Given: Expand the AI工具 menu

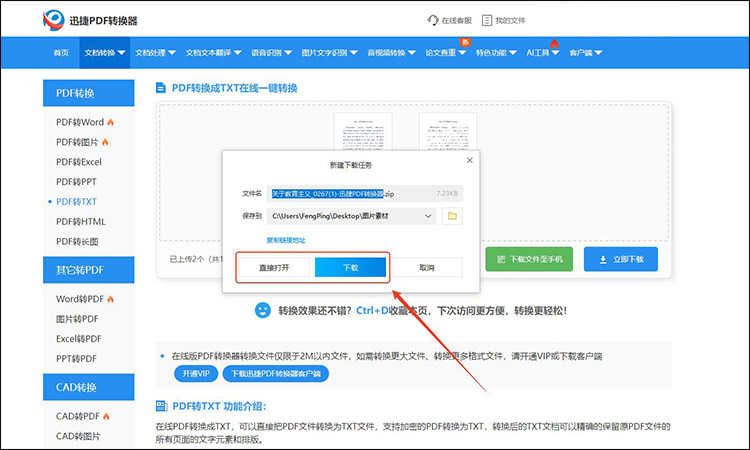Looking at the screenshot, I should point(542,53).
